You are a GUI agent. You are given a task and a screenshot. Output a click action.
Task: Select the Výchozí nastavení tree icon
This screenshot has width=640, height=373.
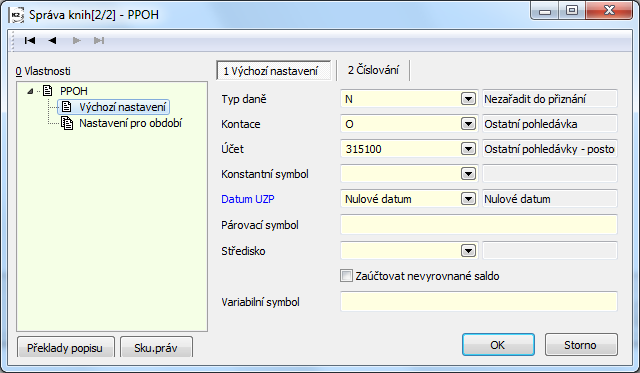pos(67,107)
